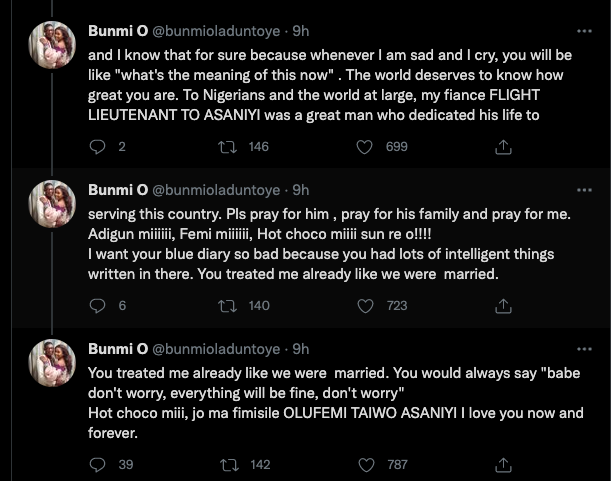Viewport: 611px width, 481px height.
Task: Like the tweet with 699 likes
Action: (367, 147)
